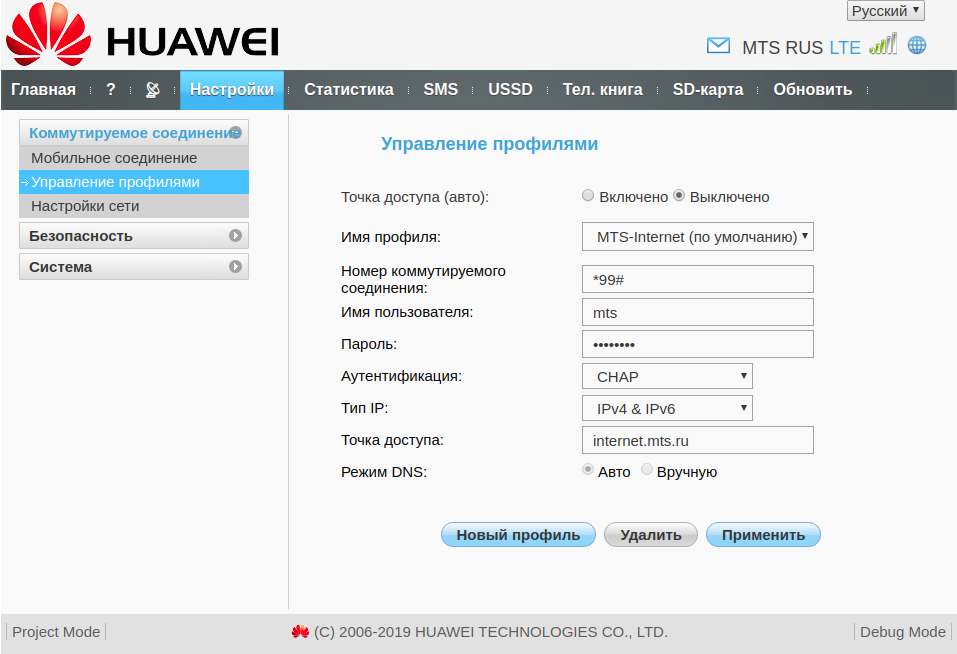Open the Project Mode link
Screen dimensions: 957x654
tap(56, 632)
